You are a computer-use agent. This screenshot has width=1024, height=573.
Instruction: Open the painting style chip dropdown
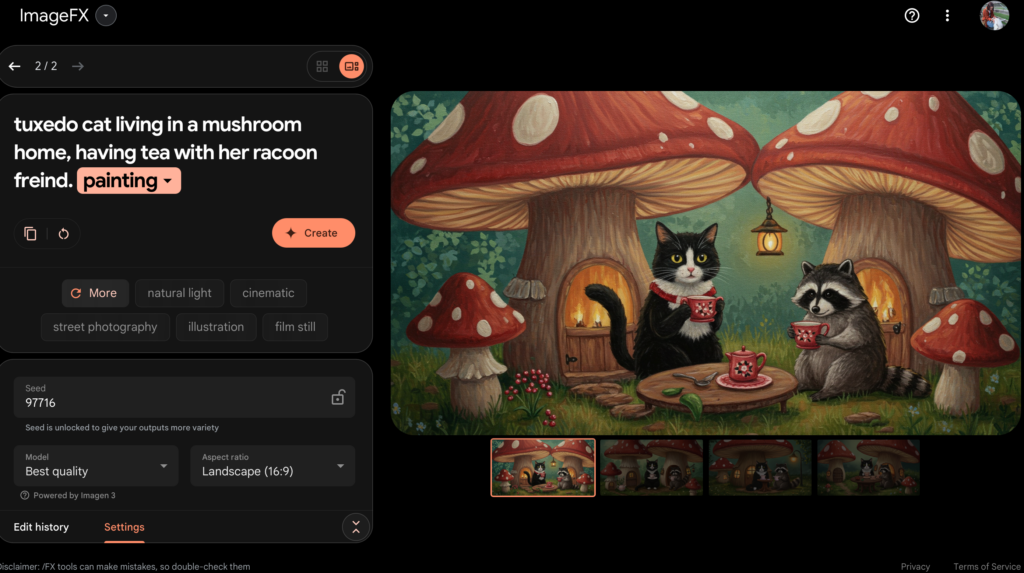coord(129,181)
